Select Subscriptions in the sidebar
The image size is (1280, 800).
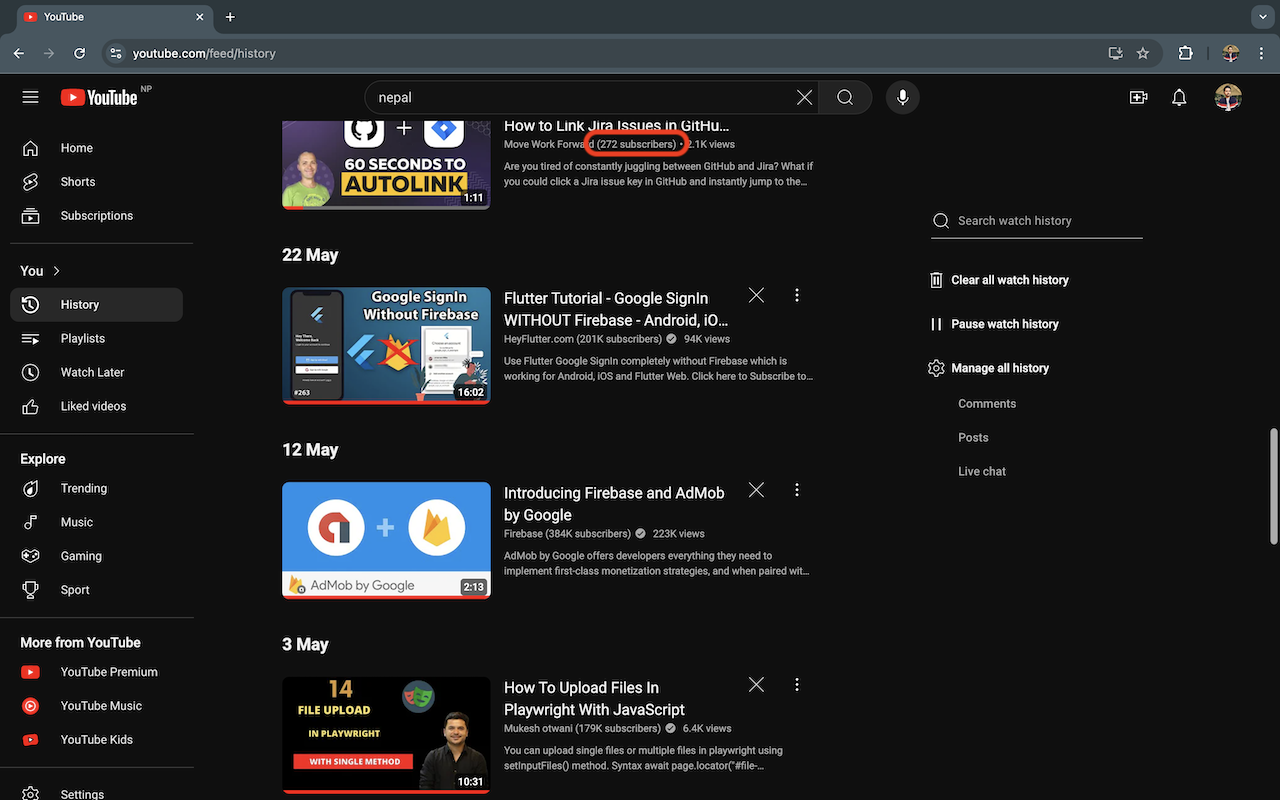[96, 215]
